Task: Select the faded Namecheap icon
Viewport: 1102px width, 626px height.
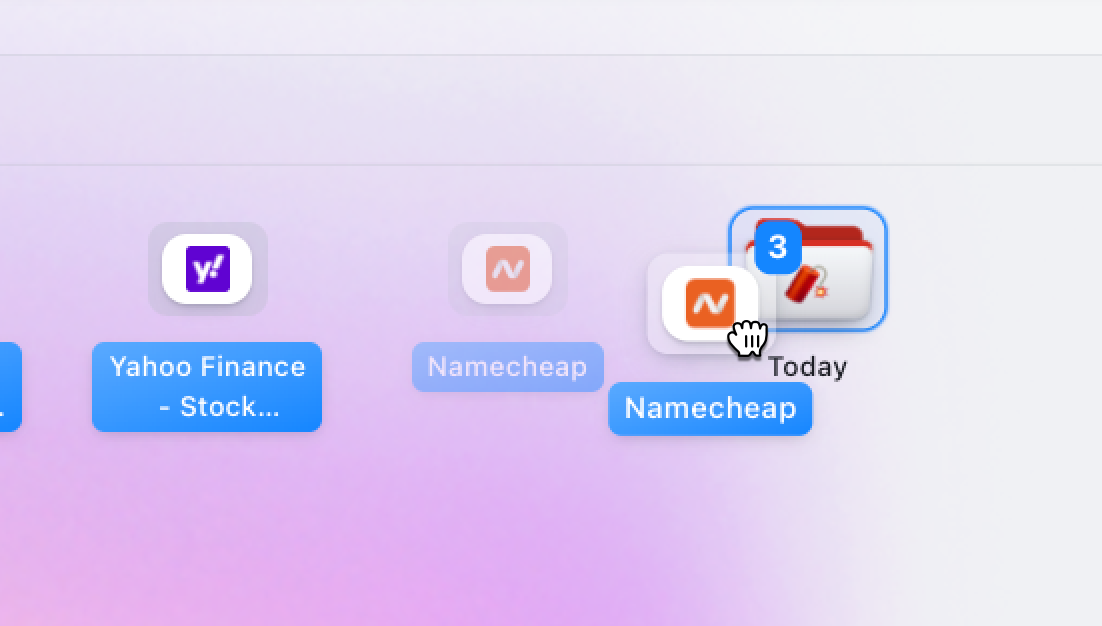Action: pos(507,269)
